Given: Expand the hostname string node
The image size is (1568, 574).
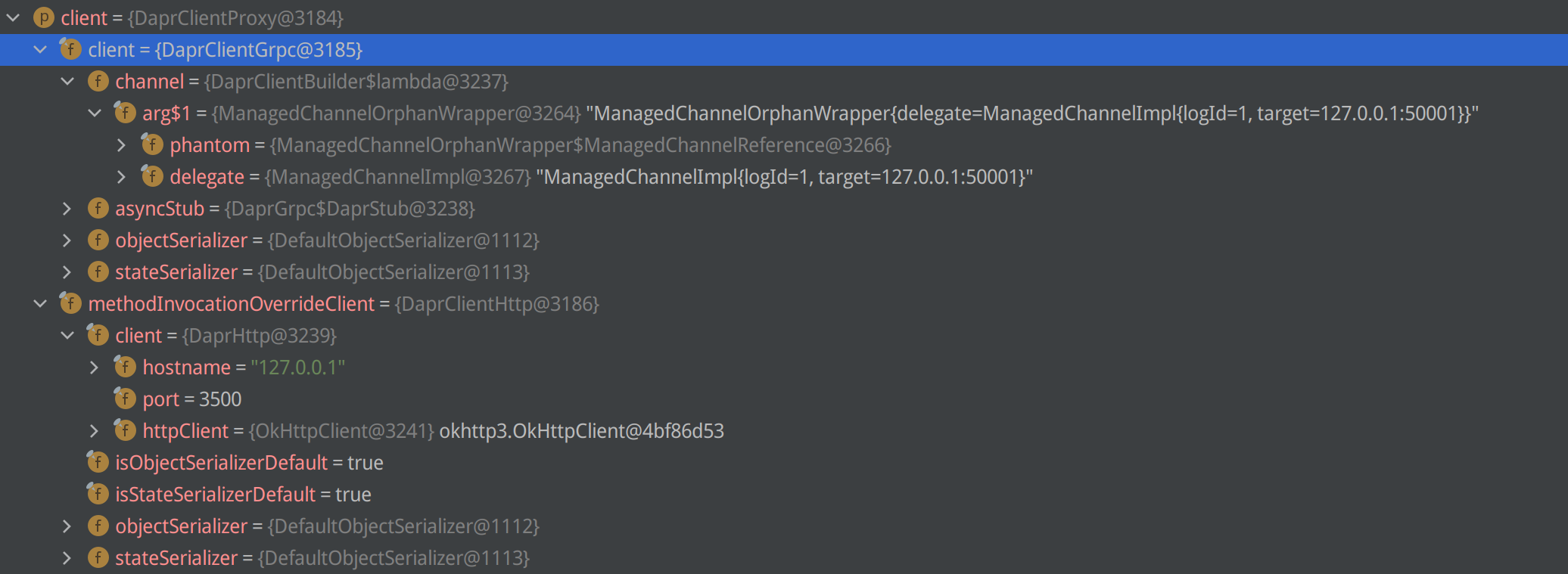Looking at the screenshot, I should tap(94, 367).
